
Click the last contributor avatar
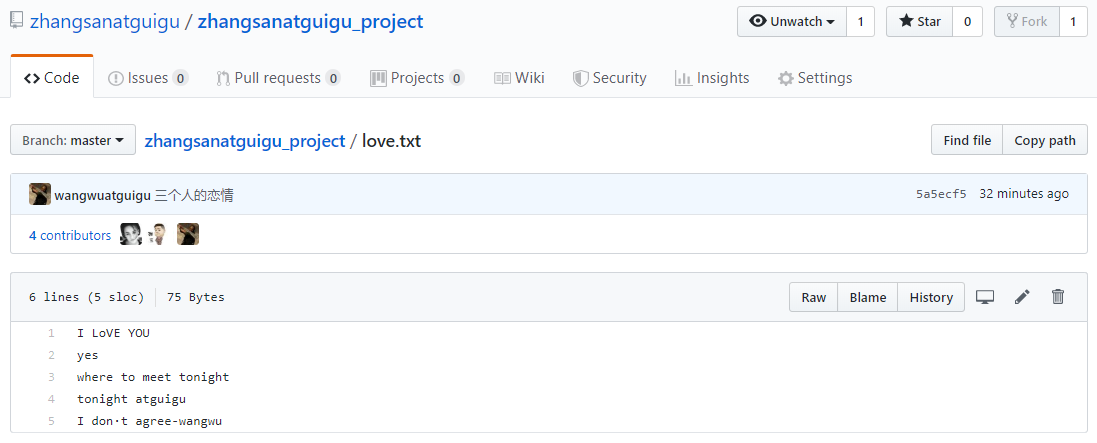pyautogui.click(x=188, y=235)
